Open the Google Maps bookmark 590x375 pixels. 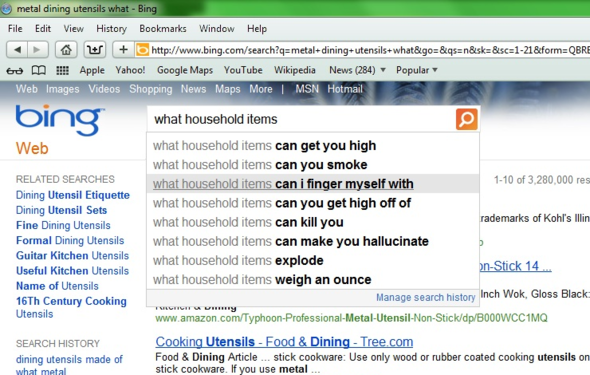coord(185,70)
